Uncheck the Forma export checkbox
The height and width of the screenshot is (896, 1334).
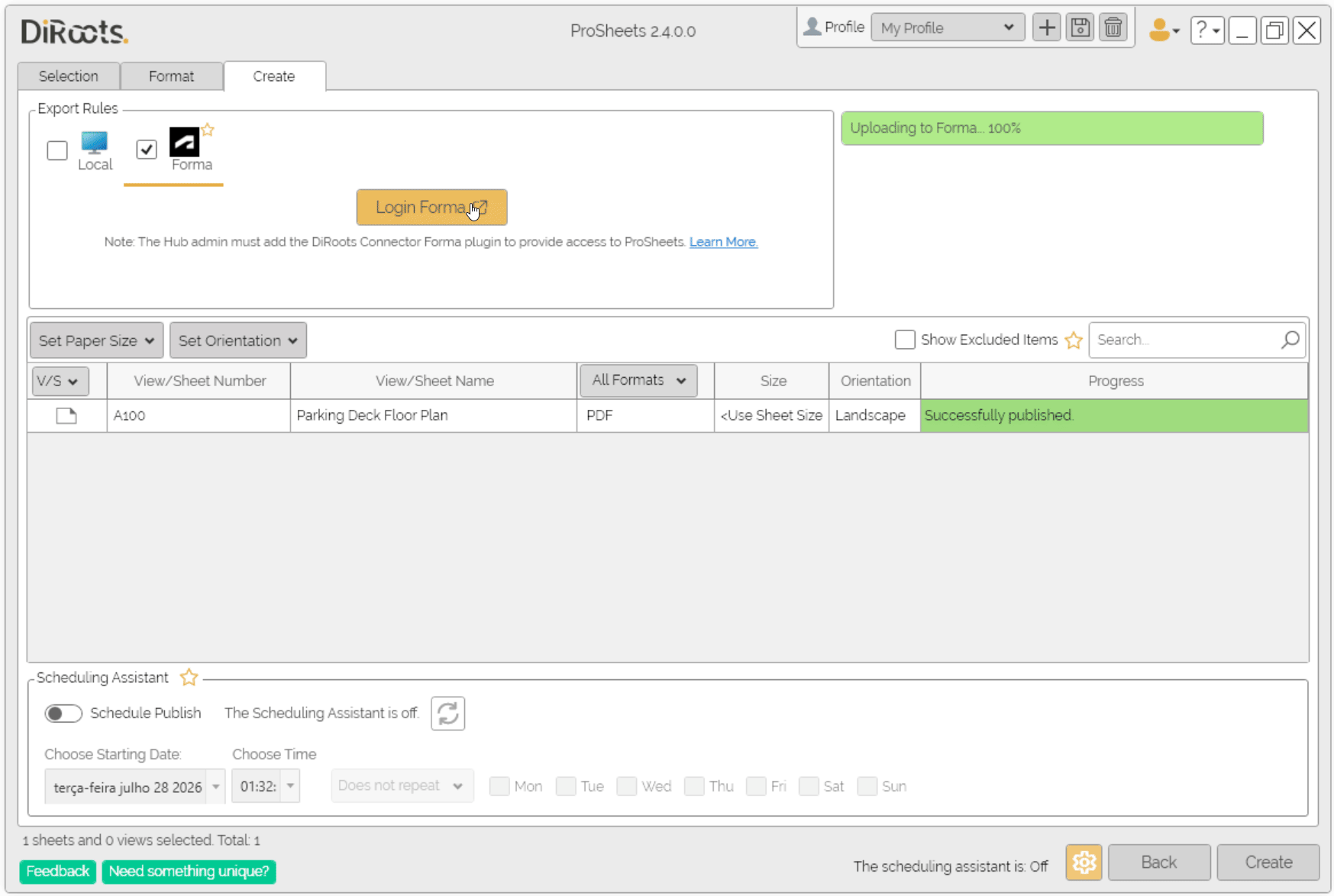tap(147, 149)
